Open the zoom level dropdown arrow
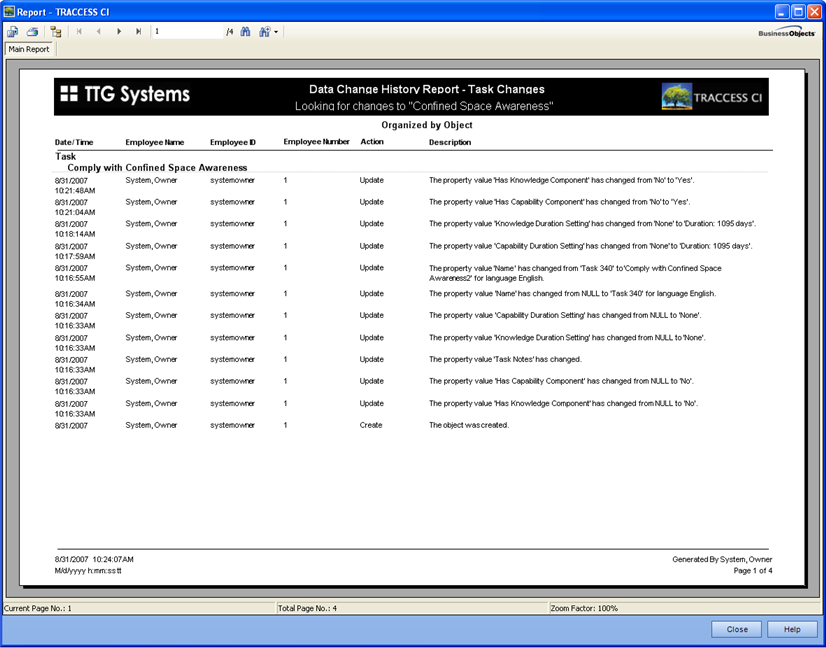 coord(276,33)
